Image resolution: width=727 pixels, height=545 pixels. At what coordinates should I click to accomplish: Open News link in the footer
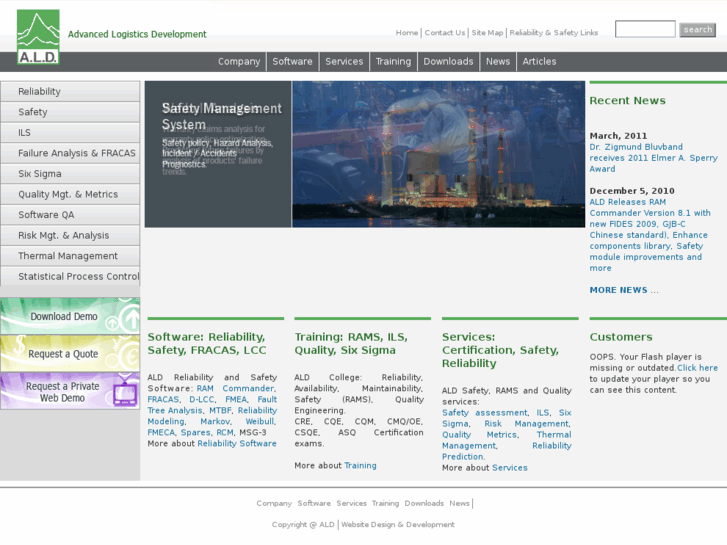(x=459, y=504)
